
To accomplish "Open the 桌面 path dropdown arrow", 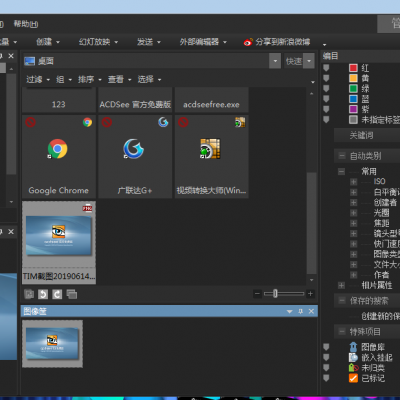I will (275, 61).
